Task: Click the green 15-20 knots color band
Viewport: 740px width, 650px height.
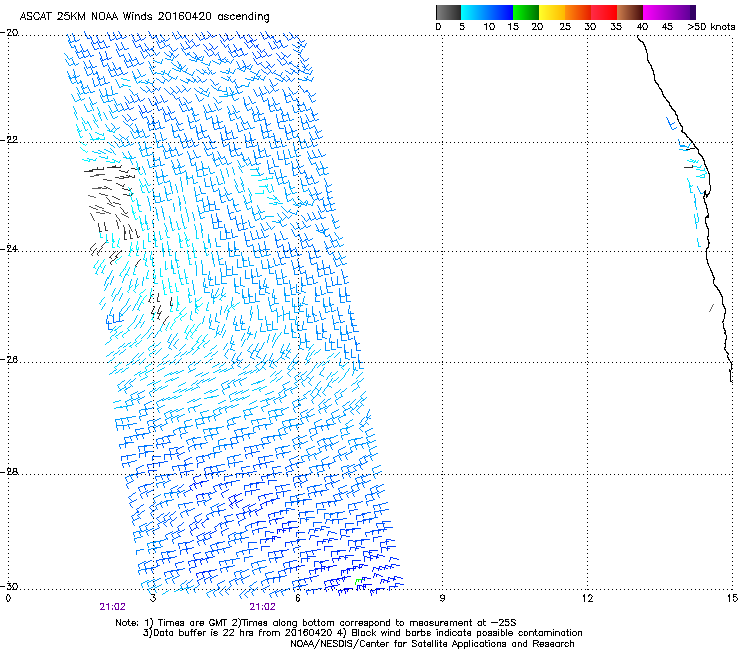Action: (526, 12)
